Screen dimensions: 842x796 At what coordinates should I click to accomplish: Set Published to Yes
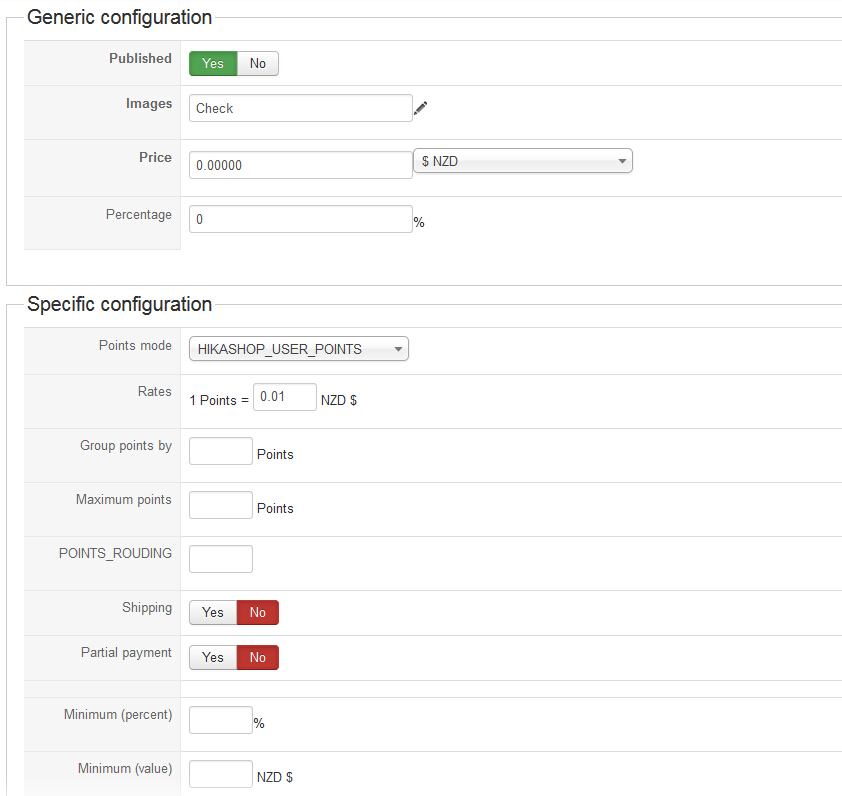(x=213, y=64)
